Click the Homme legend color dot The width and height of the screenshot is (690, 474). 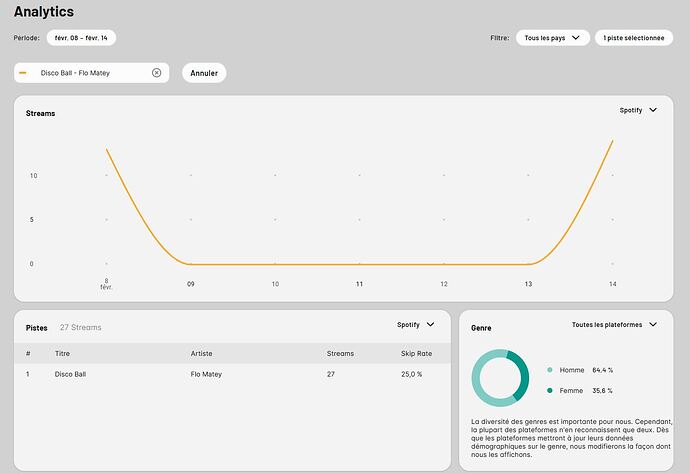(x=550, y=370)
